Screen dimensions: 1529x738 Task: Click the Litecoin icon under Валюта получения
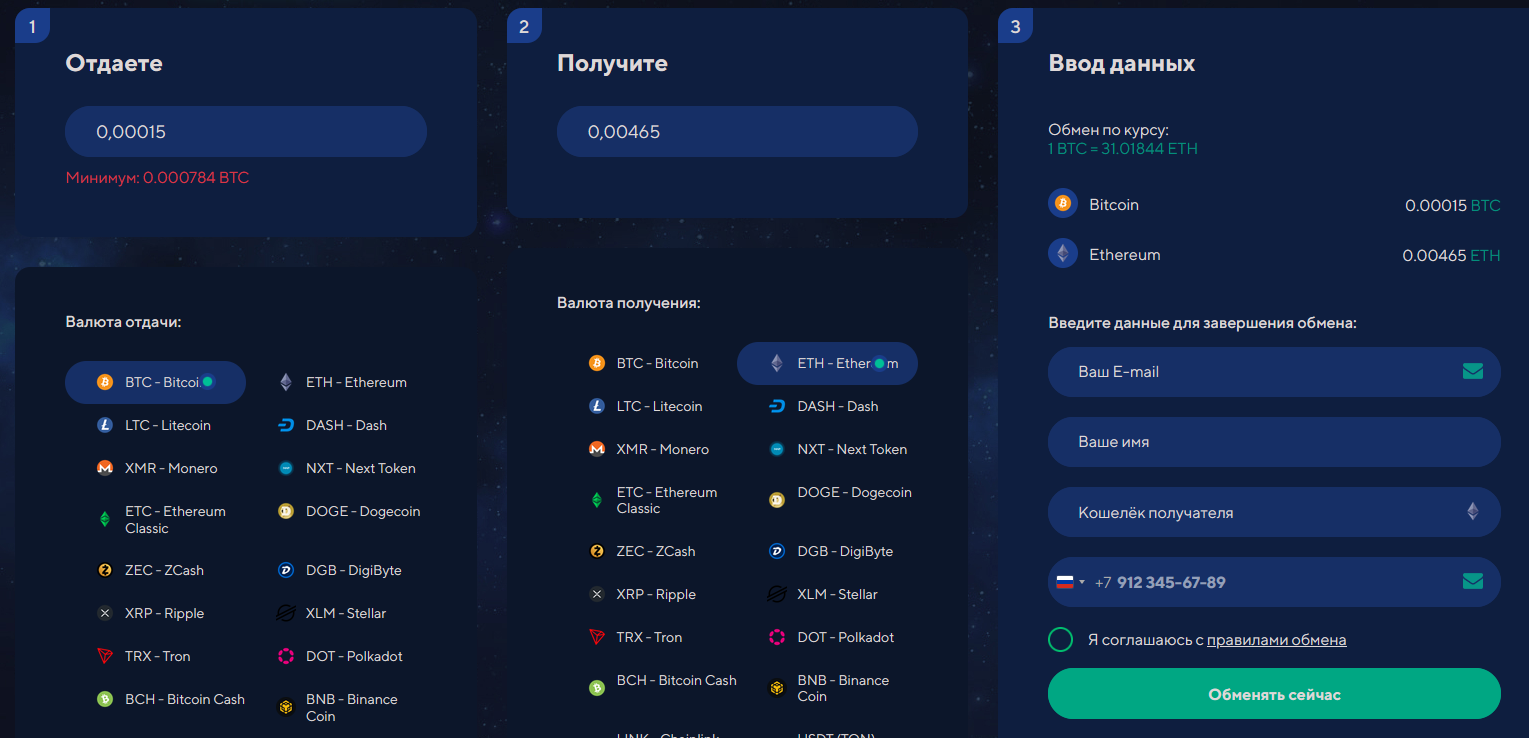click(x=597, y=406)
